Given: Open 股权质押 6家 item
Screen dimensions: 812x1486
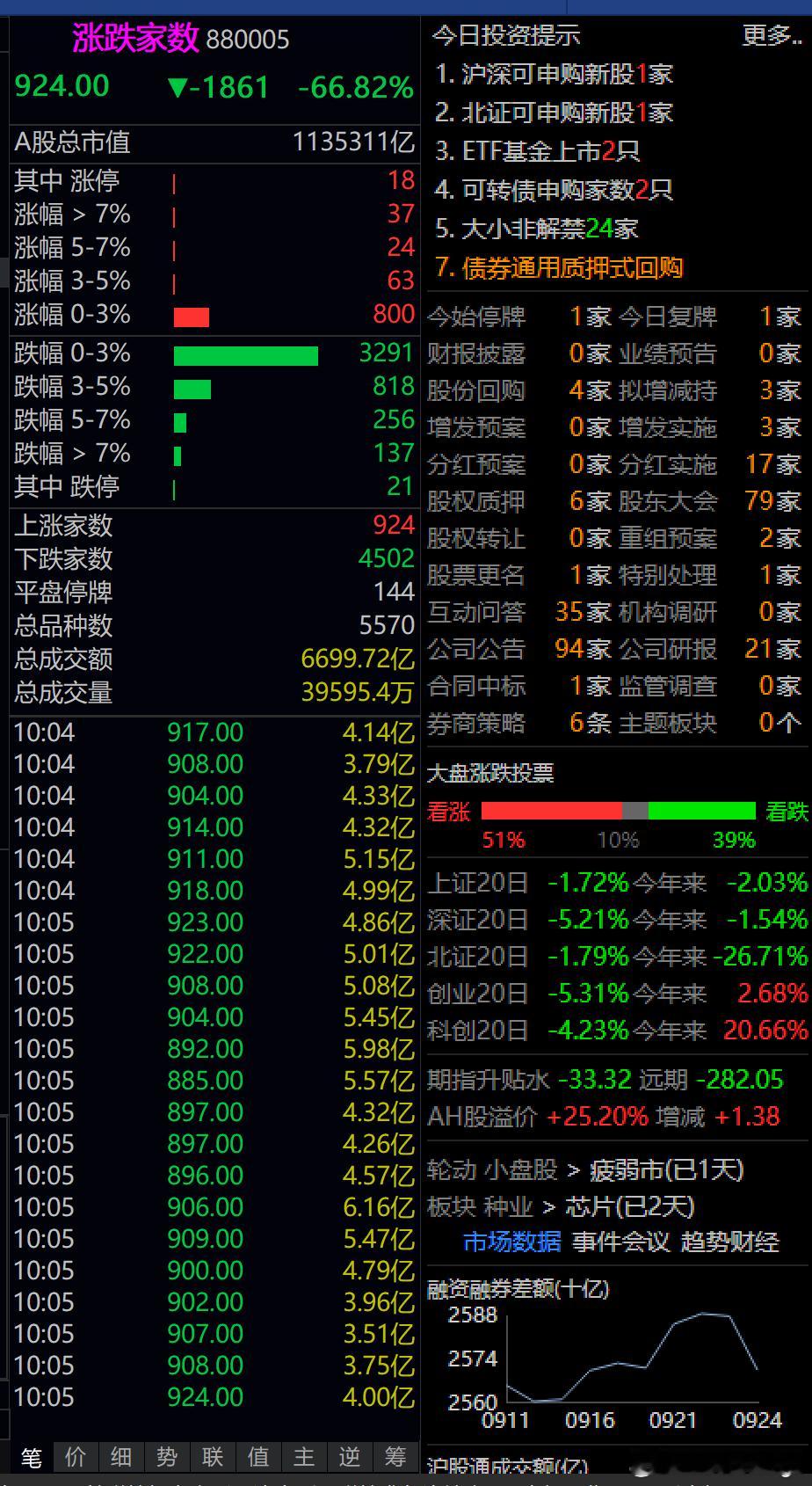Looking at the screenshot, I should 519,501.
